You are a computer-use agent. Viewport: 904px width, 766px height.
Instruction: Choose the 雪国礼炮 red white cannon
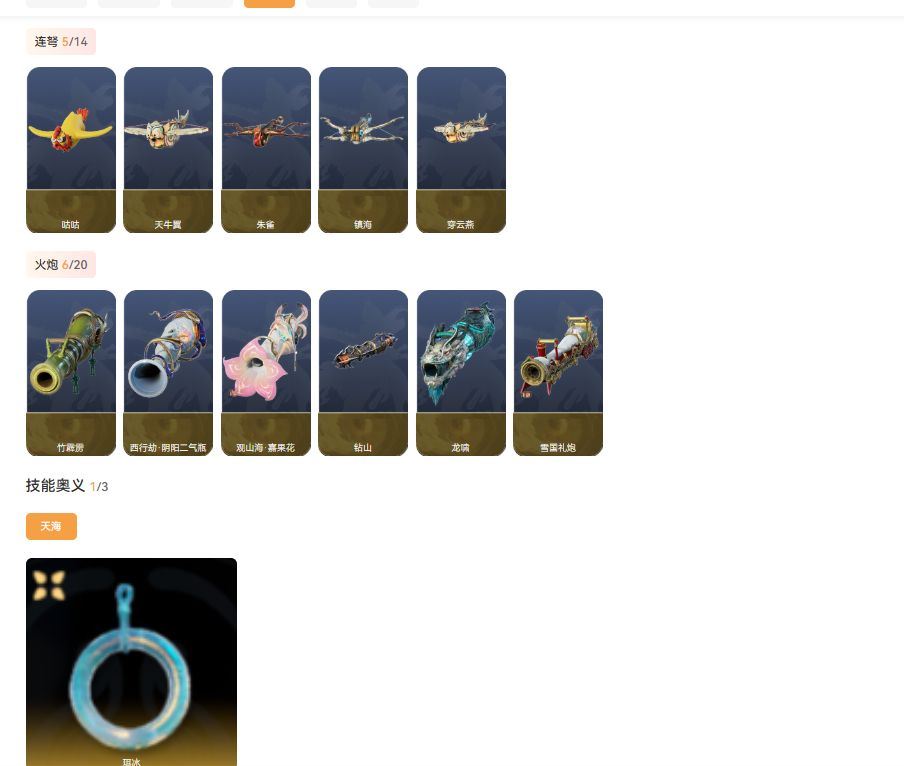tap(558, 373)
